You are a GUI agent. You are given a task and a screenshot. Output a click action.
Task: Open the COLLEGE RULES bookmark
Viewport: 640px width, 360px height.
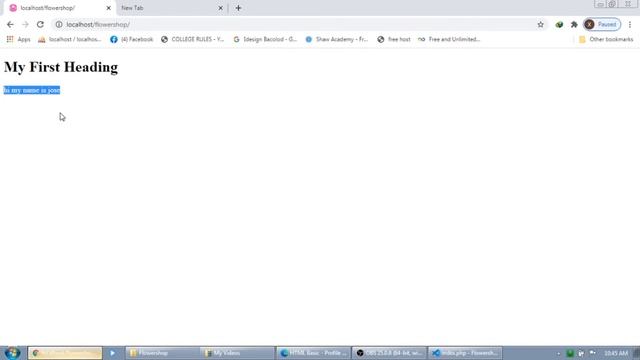193,39
